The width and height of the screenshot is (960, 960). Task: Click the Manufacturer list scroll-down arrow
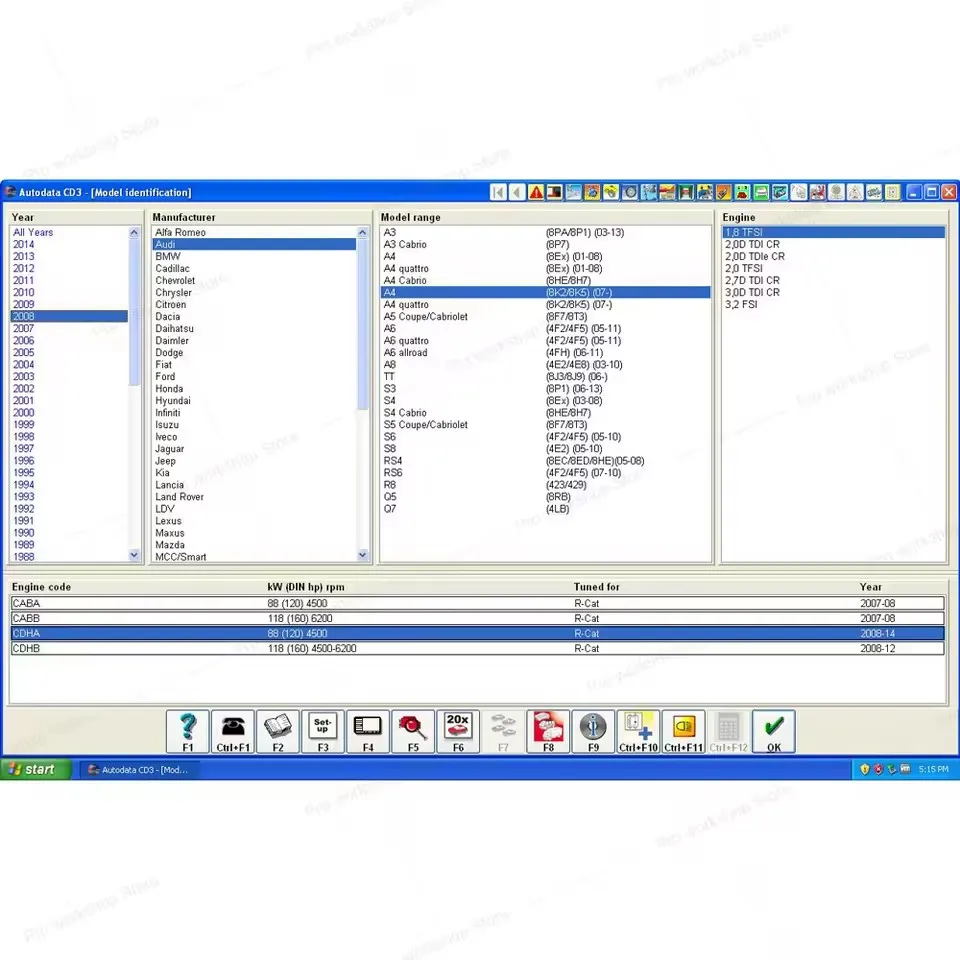[x=362, y=554]
